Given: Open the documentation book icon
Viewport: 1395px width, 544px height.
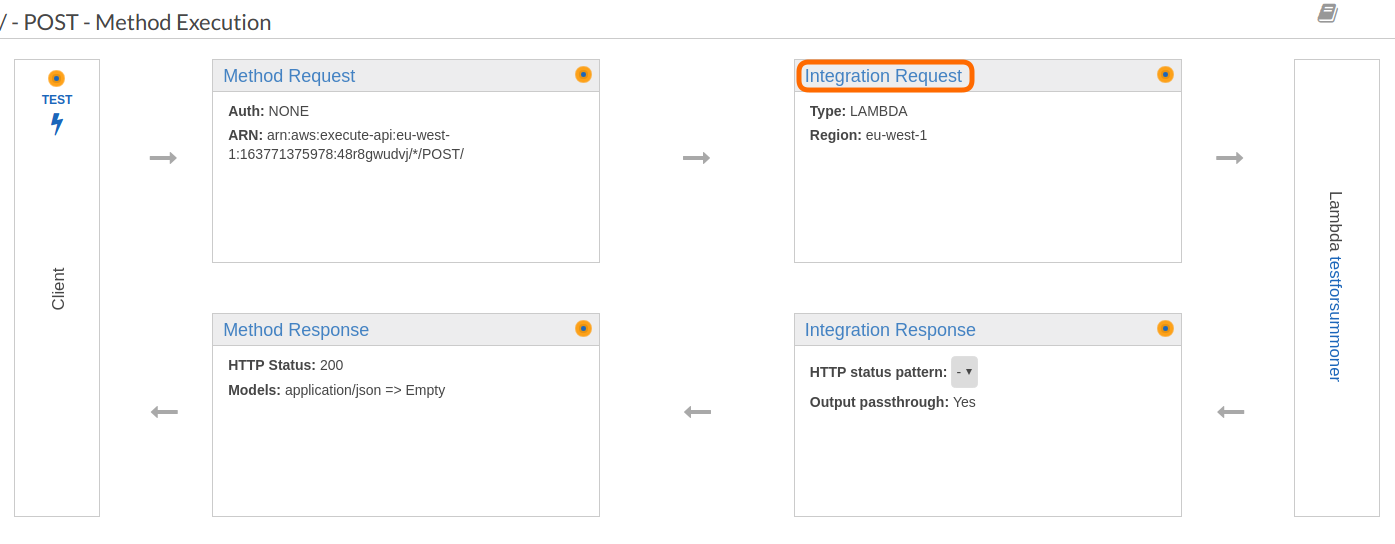Looking at the screenshot, I should coord(1327,13).
